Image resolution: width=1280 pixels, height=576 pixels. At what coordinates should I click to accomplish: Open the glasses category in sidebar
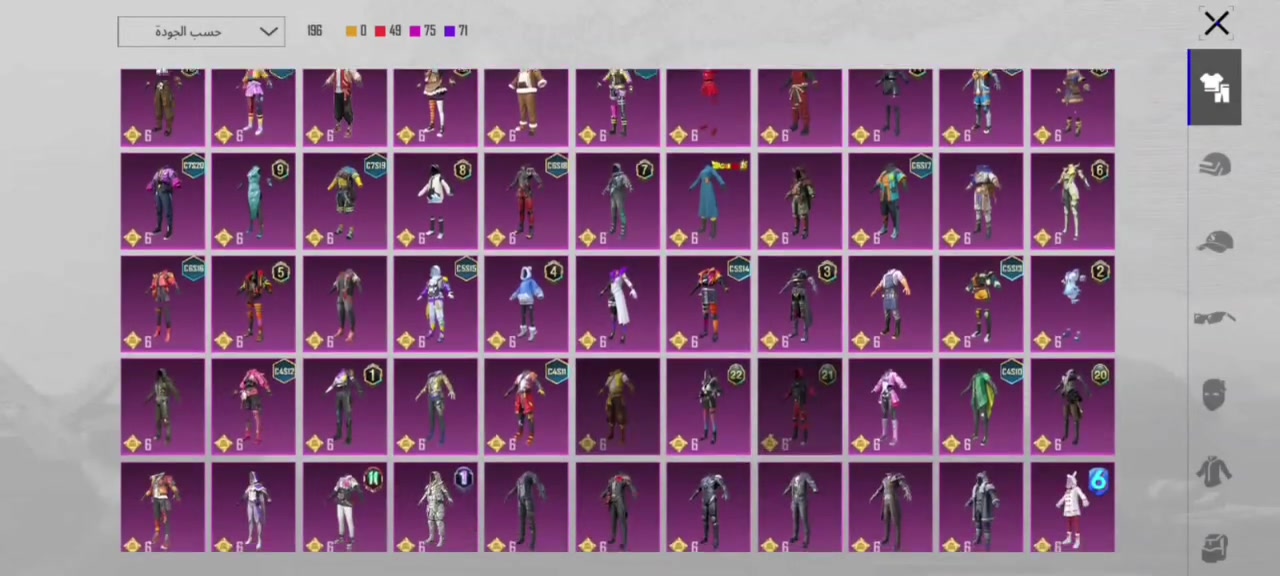coord(1215,318)
